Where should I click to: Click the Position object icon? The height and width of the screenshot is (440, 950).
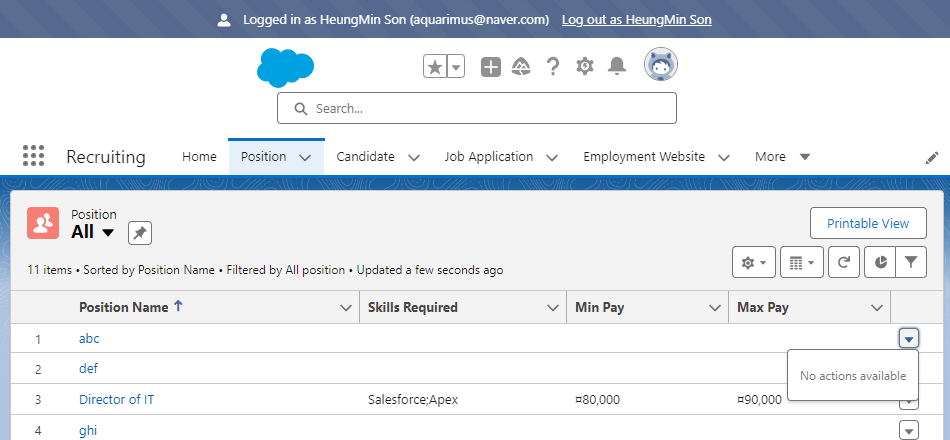[x=43, y=223]
